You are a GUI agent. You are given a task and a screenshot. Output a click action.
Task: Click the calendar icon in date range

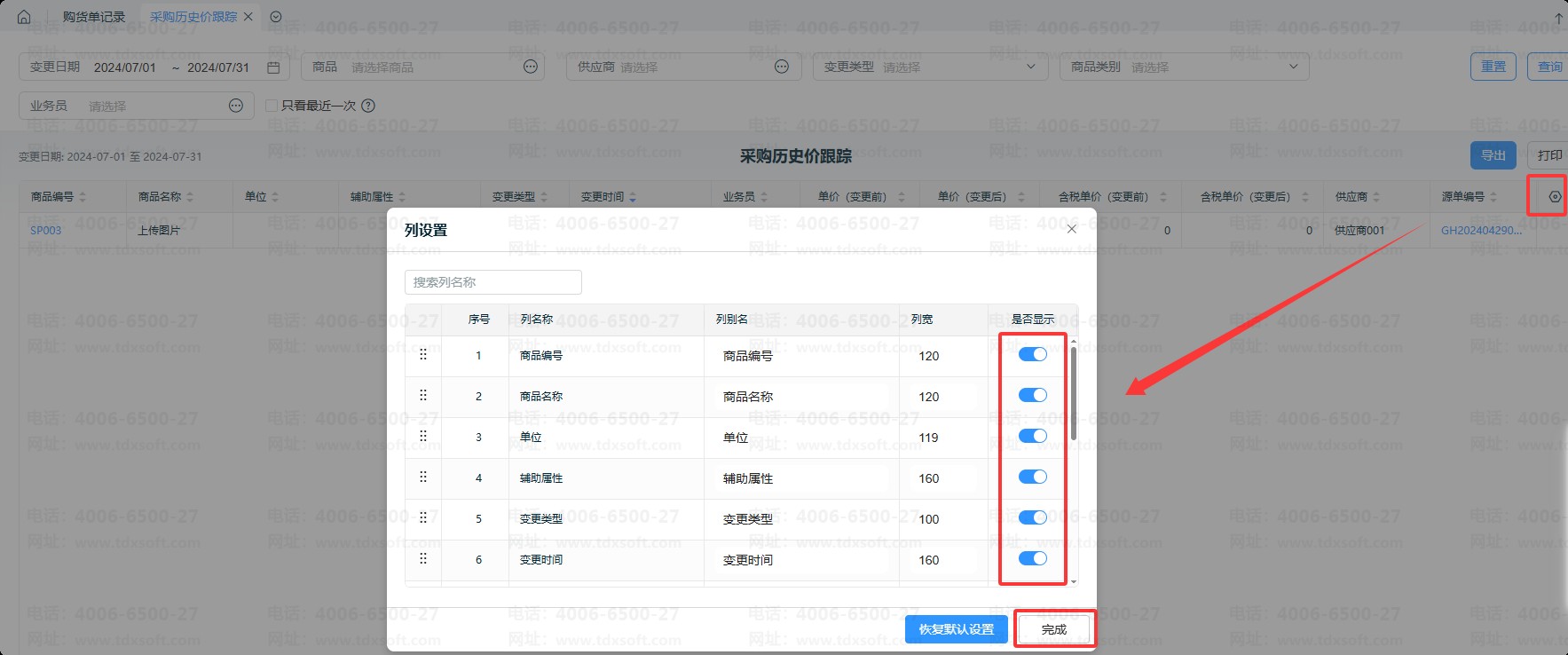point(273,67)
